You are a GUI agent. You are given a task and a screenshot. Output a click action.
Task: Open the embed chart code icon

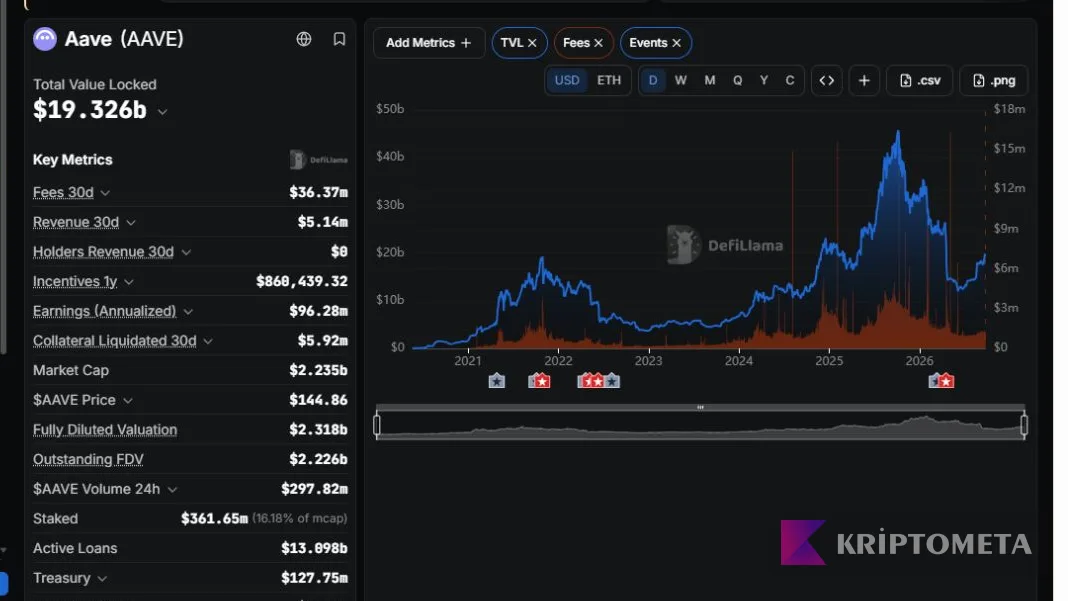[827, 80]
